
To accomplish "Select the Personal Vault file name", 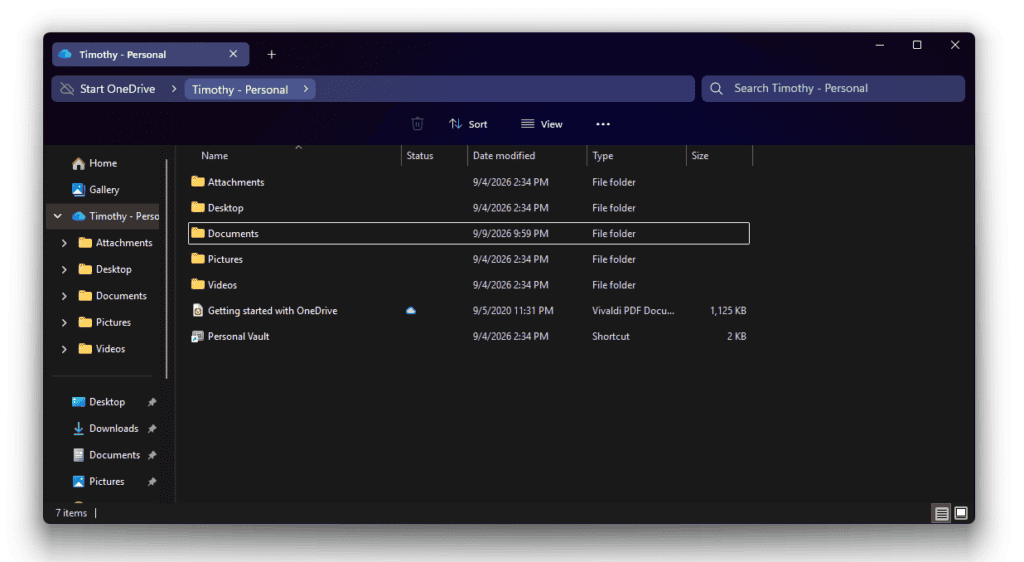I will tap(238, 336).
